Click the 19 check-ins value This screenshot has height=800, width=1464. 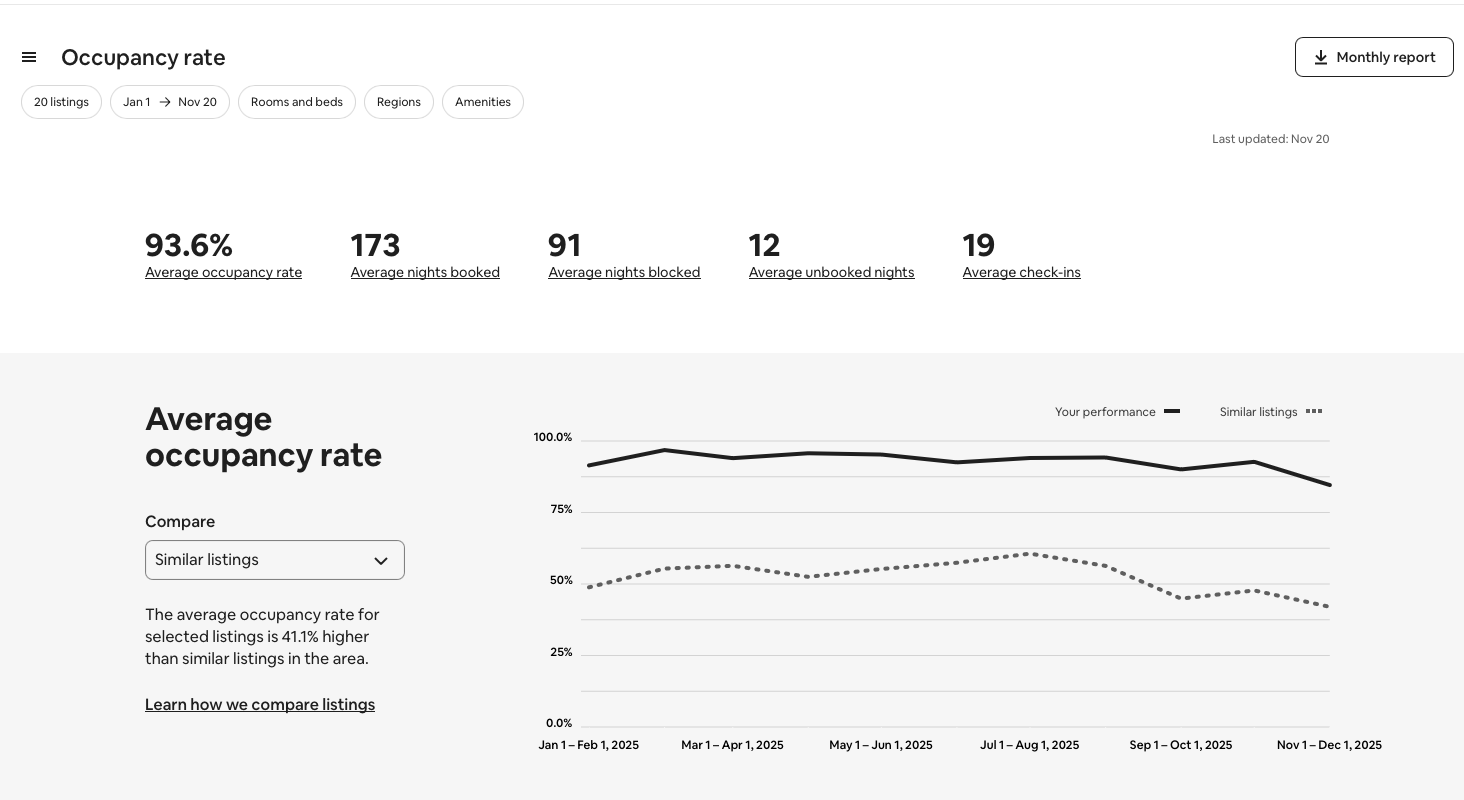coord(979,245)
